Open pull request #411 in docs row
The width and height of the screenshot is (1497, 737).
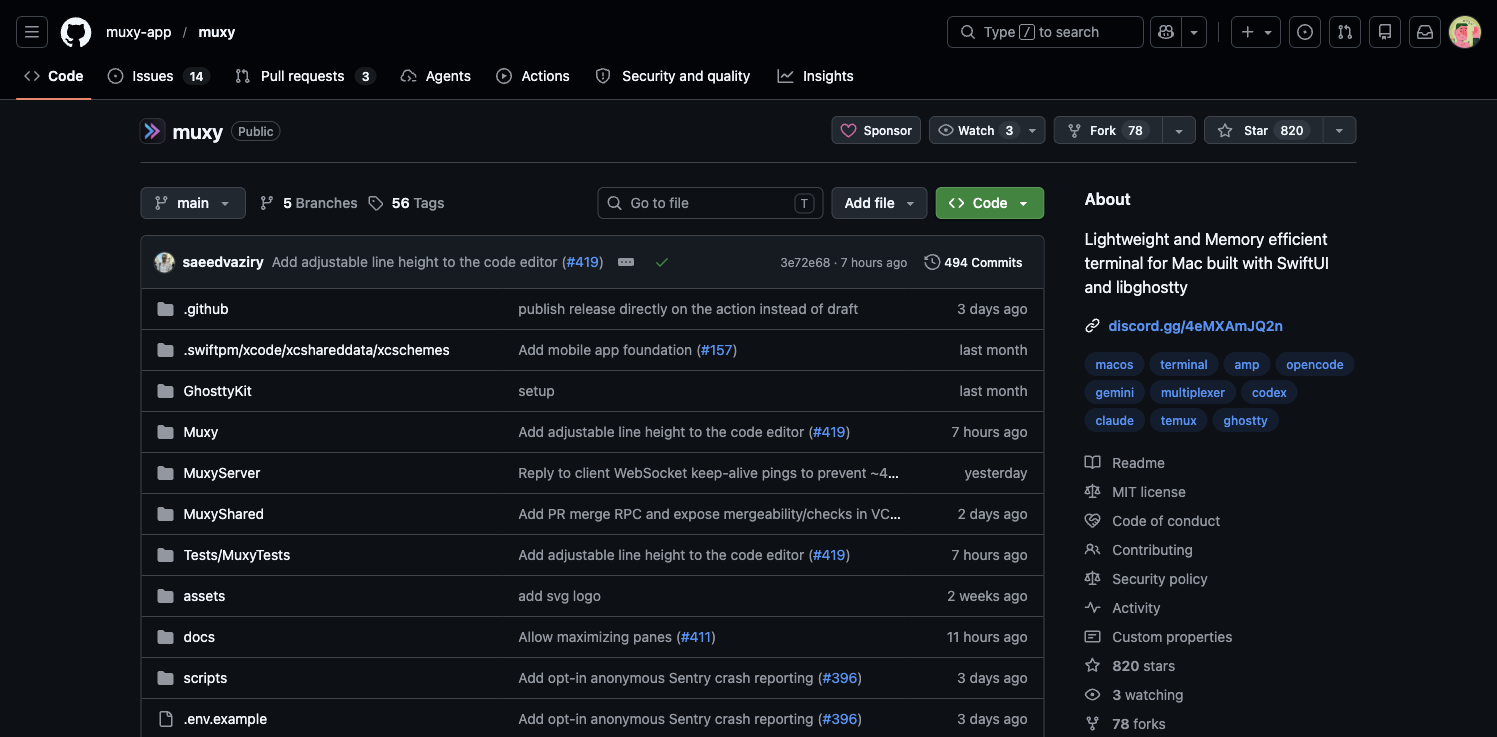tap(695, 637)
